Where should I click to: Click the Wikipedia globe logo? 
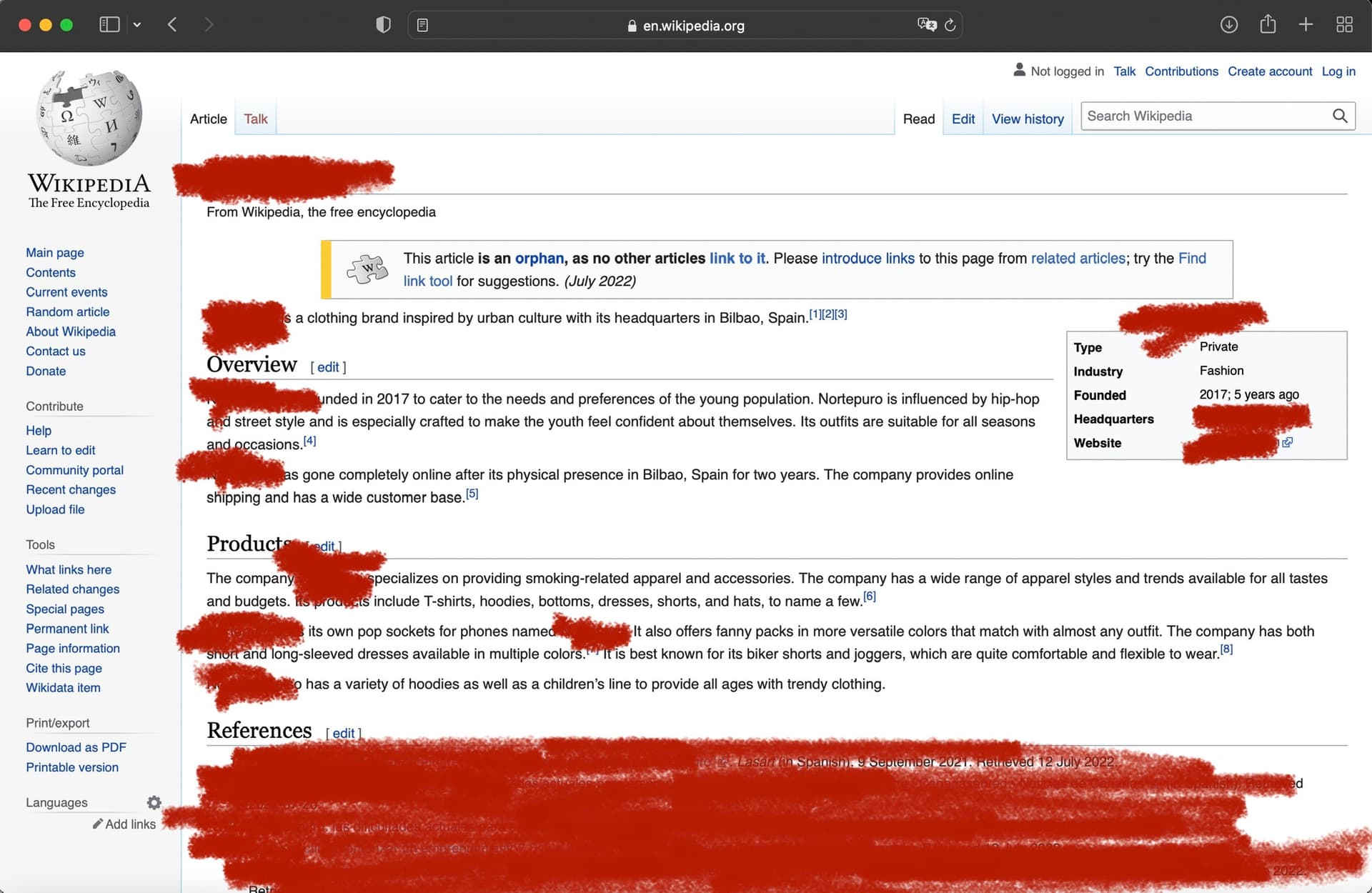pyautogui.click(x=89, y=118)
